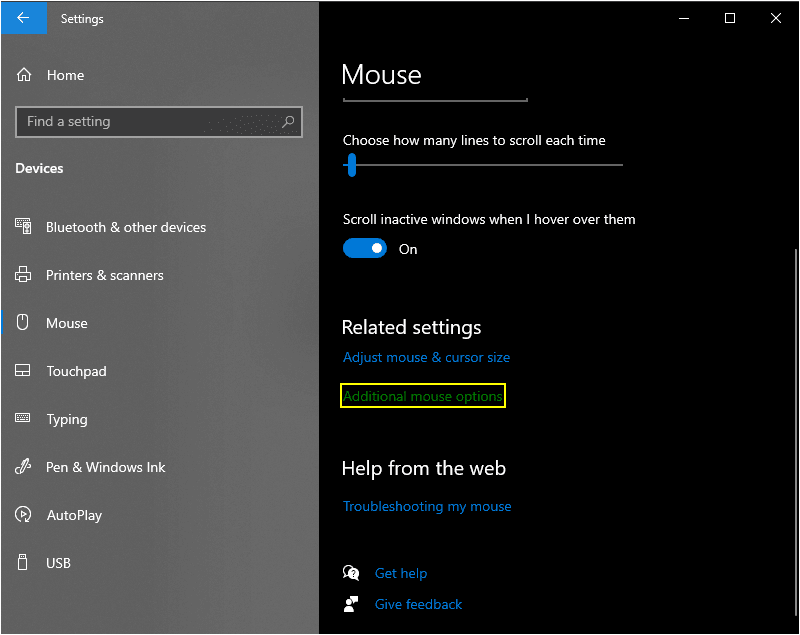The width and height of the screenshot is (800, 635).
Task: Go to Bluetooth & other devices
Action: pos(126,227)
